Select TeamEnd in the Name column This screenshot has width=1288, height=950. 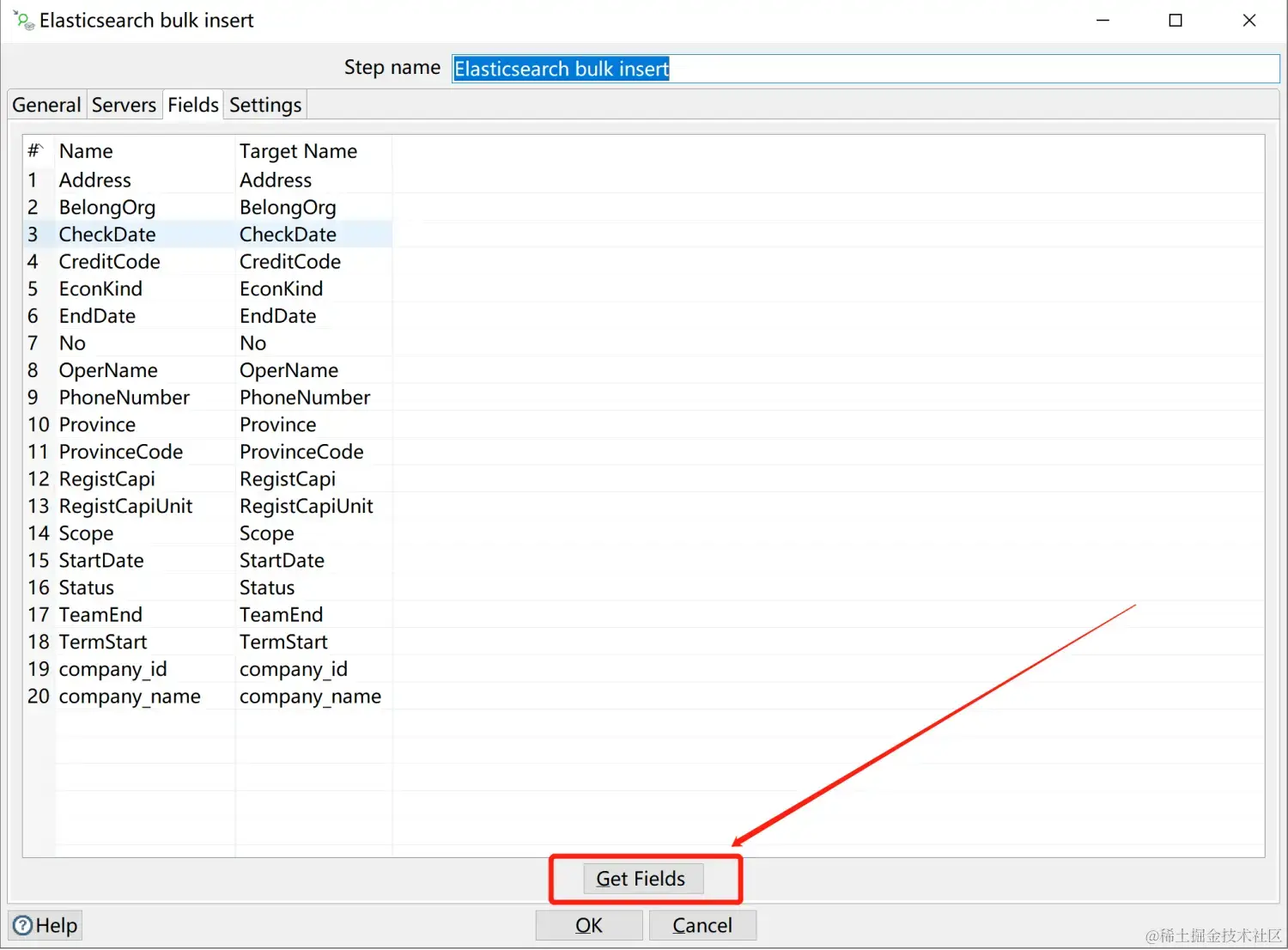(x=145, y=615)
